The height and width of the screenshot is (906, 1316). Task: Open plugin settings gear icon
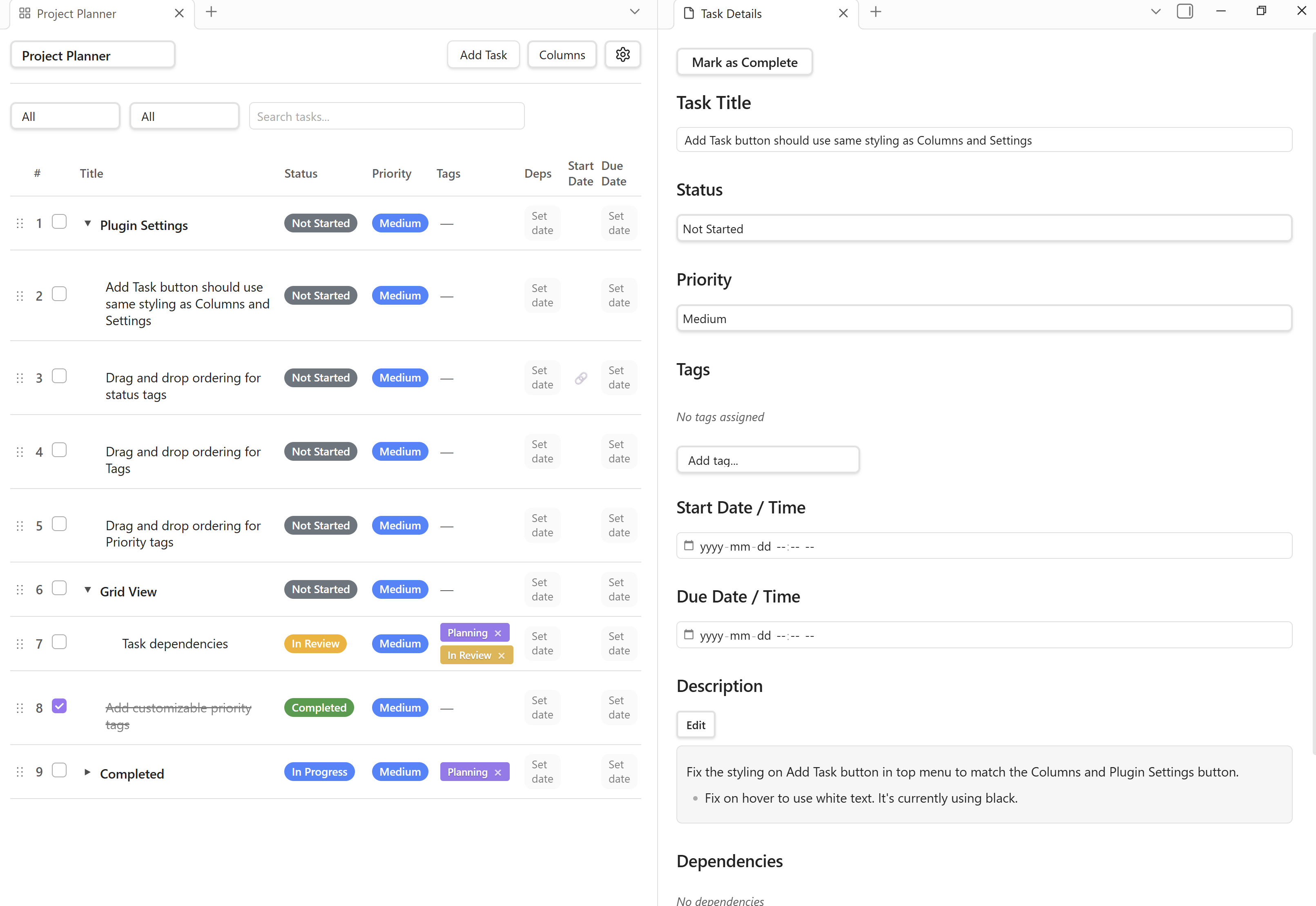622,54
